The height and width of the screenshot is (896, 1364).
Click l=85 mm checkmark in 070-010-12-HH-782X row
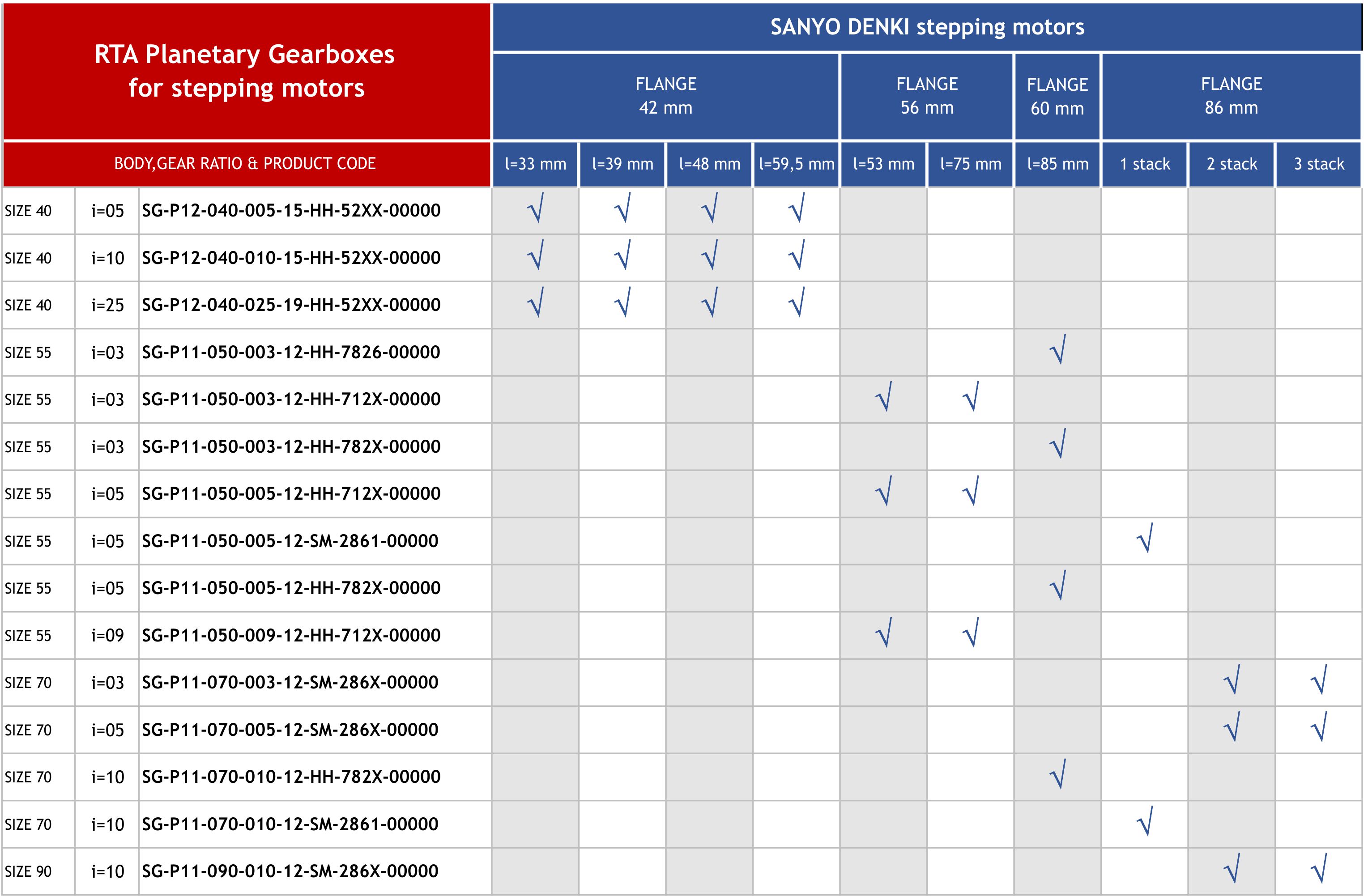point(1057,774)
